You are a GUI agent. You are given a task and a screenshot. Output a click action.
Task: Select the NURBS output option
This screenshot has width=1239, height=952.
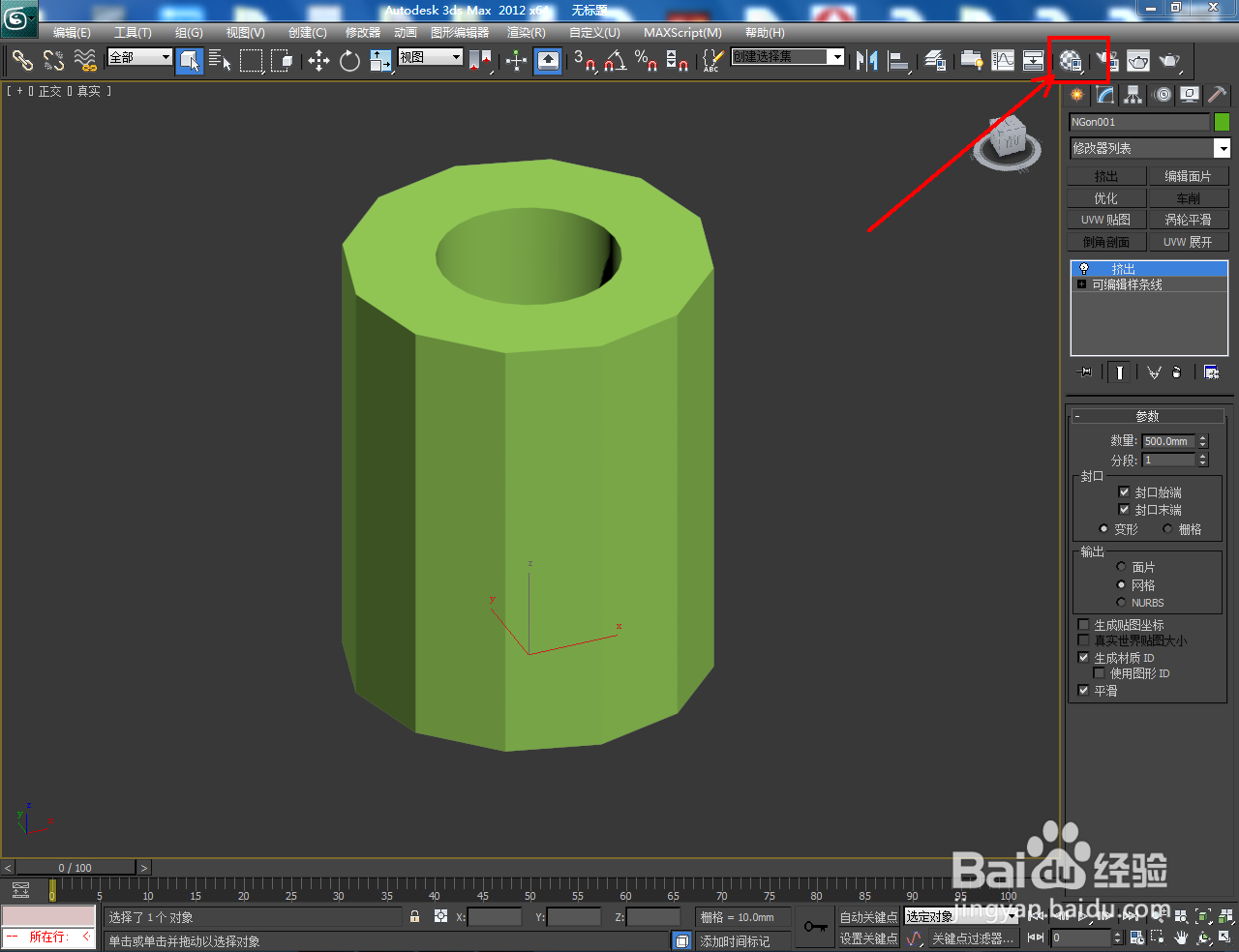point(1122,602)
